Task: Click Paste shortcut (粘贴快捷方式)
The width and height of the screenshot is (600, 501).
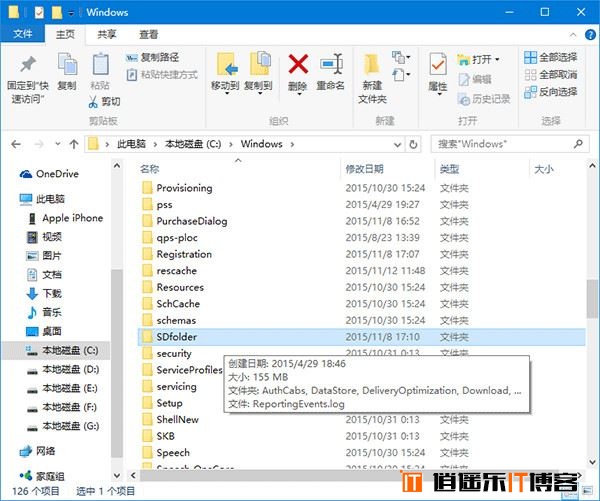Action: click(162, 74)
